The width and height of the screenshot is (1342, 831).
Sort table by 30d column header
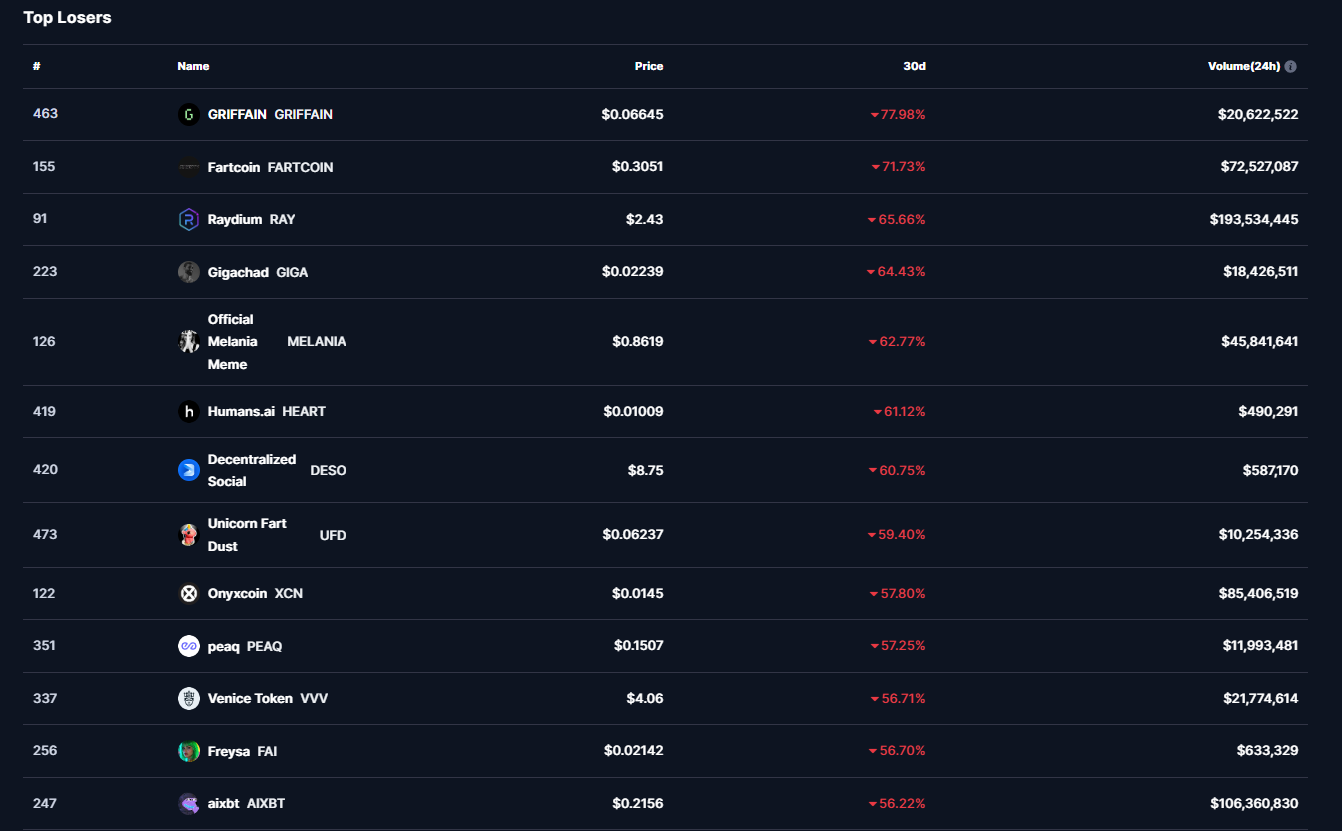click(x=914, y=67)
